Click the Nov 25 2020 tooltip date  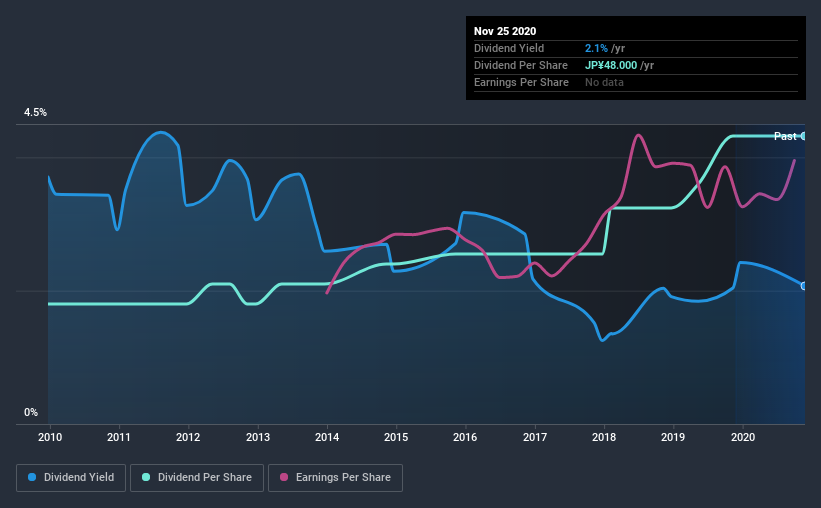505,31
